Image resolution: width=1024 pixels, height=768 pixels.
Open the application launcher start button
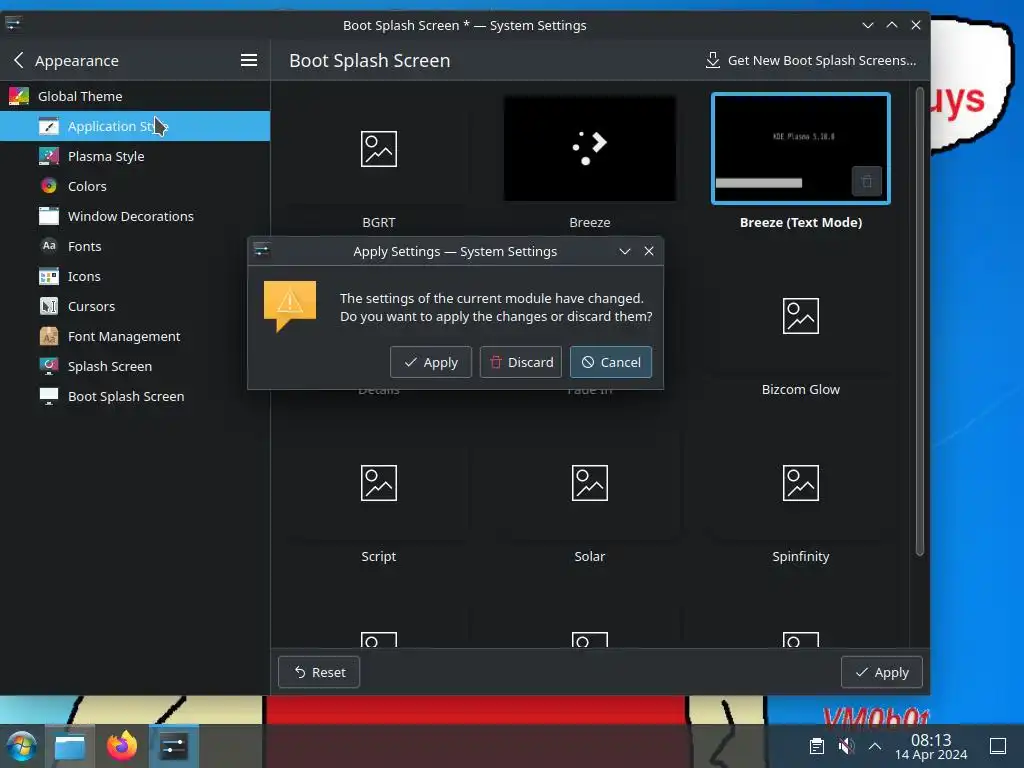[21, 746]
